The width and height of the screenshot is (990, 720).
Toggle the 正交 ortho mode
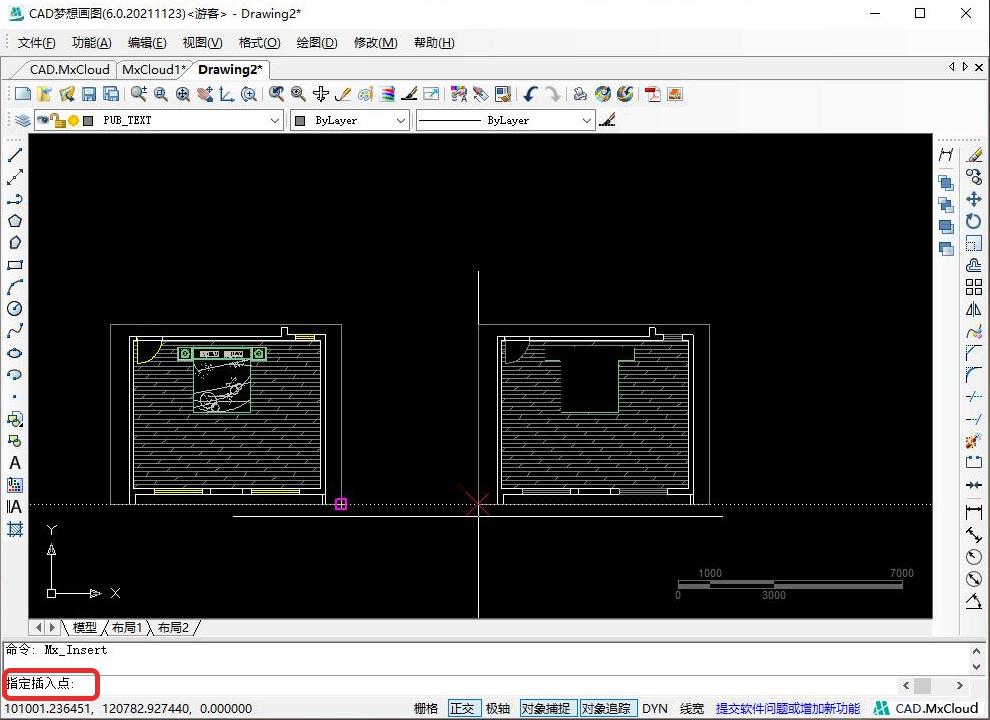pyautogui.click(x=462, y=708)
